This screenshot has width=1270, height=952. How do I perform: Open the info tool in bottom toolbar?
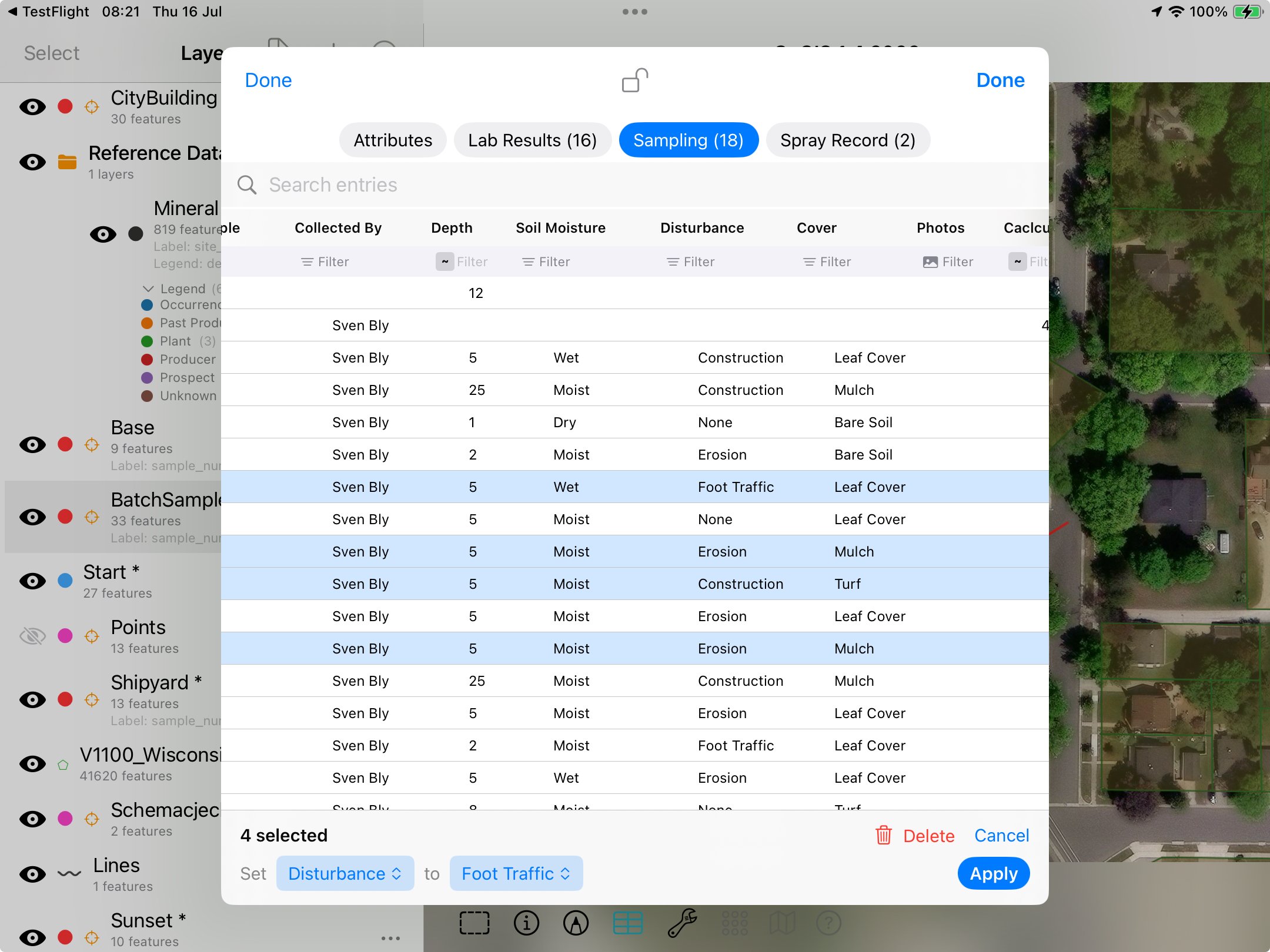tap(526, 923)
